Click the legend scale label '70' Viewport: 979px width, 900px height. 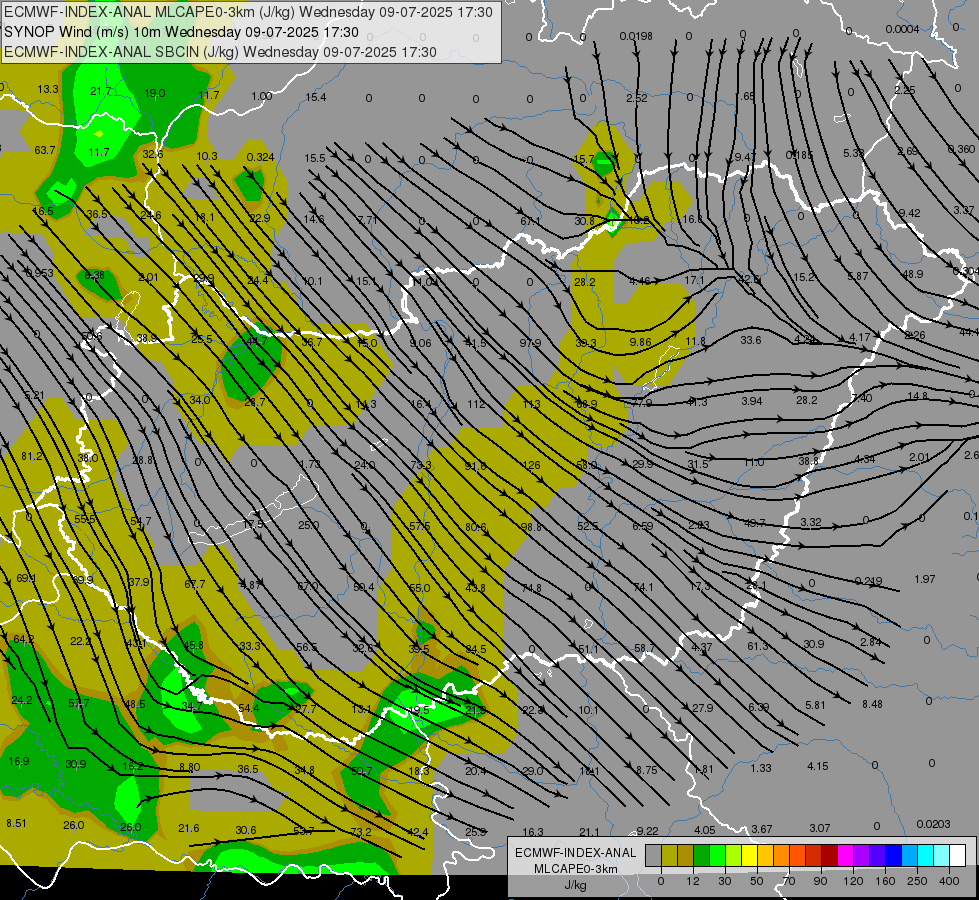coord(789,881)
